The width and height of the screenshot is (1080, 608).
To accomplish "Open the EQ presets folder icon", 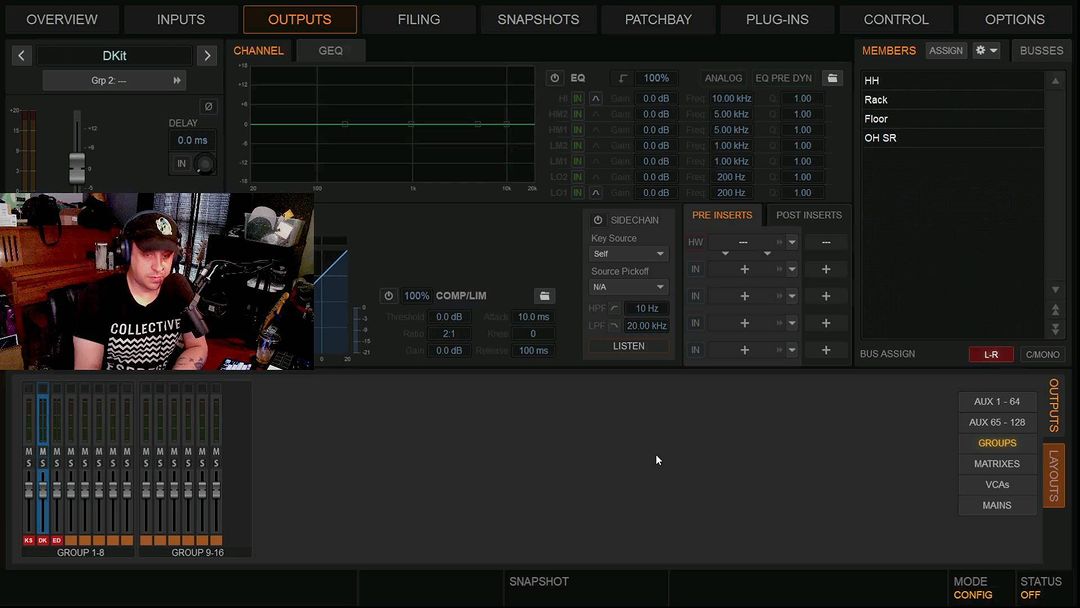I will pyautogui.click(x=831, y=78).
